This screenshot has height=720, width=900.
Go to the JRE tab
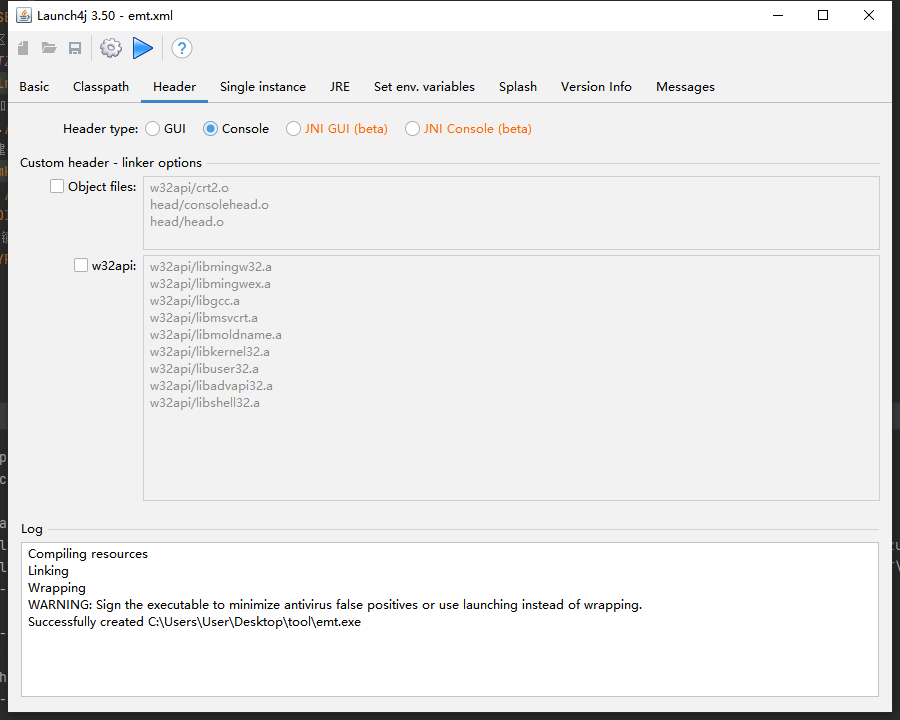pyautogui.click(x=340, y=87)
